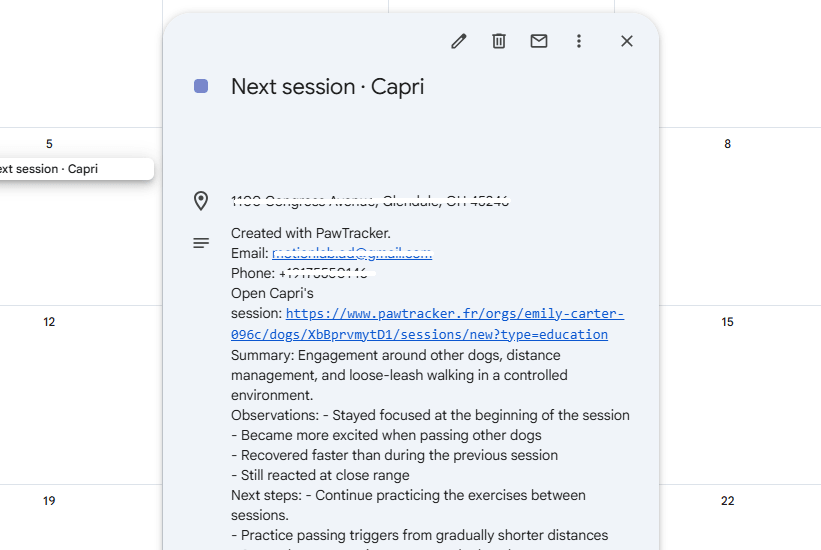
Task: Select calendar day 22
Action: (x=727, y=501)
